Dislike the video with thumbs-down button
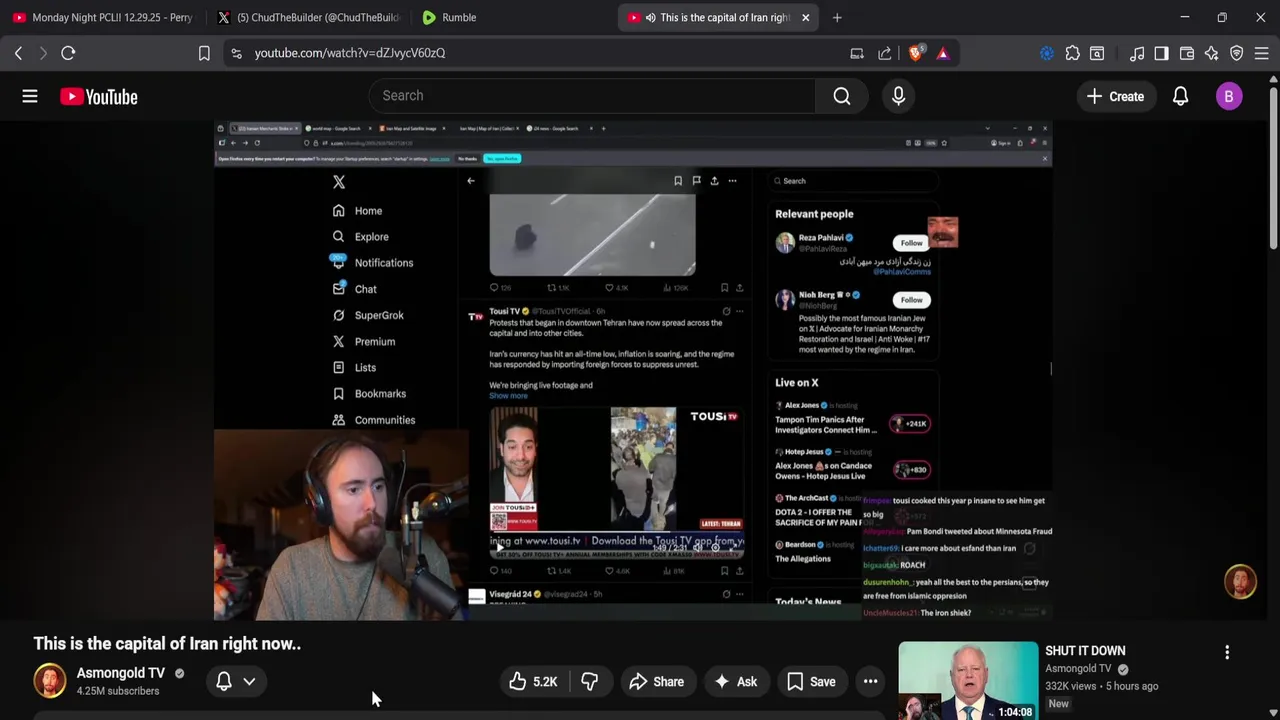Image resolution: width=1280 pixels, height=720 pixels. point(590,682)
